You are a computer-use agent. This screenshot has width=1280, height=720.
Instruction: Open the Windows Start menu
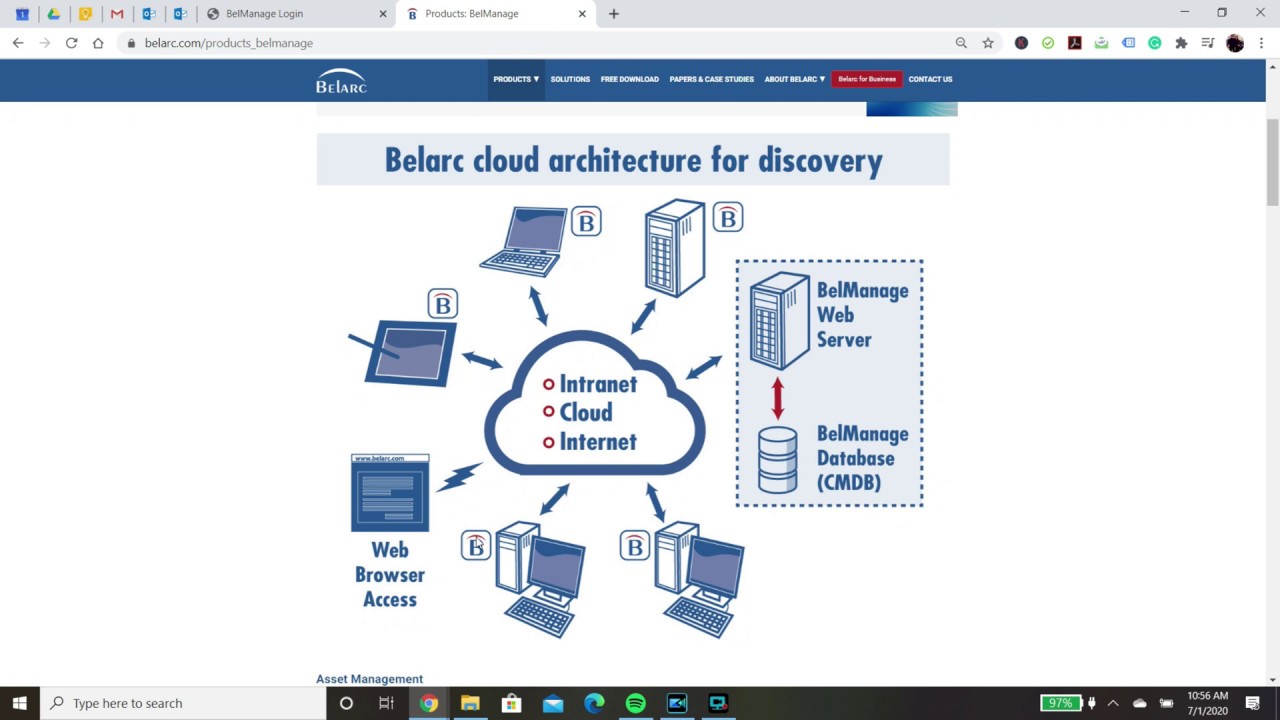pos(19,703)
